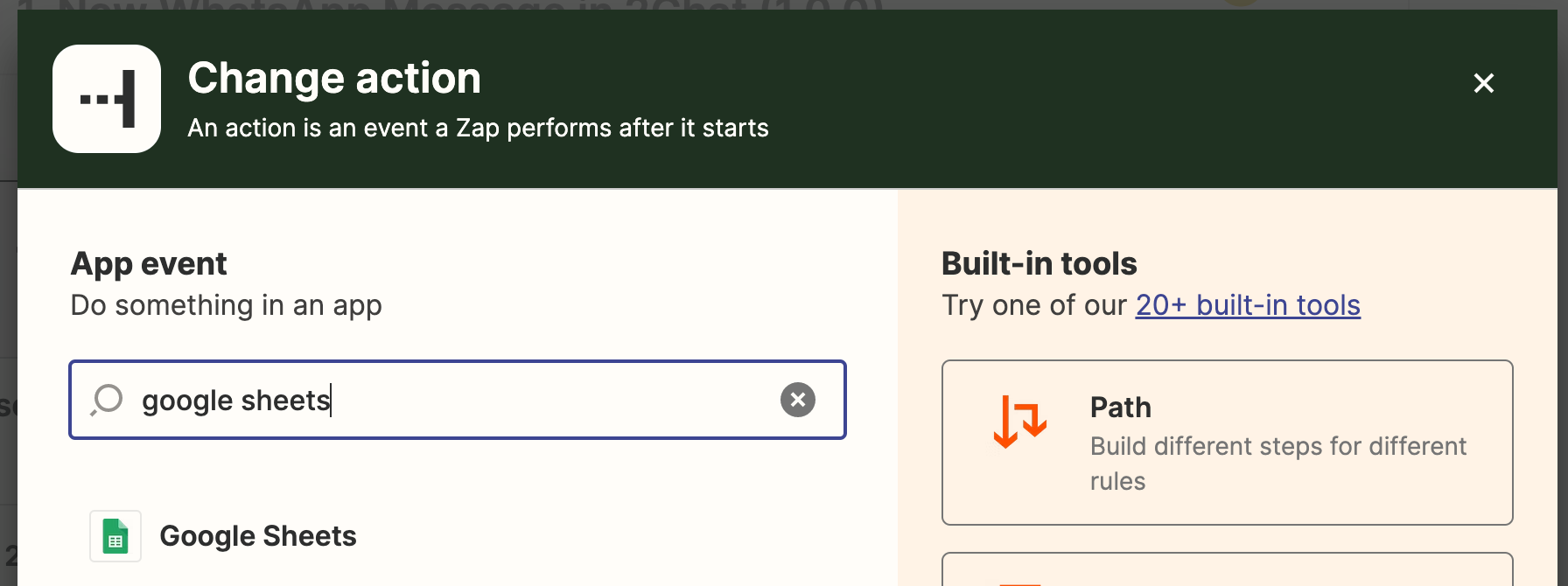Click Path description about different rules
The image size is (1568, 586).
pos(1278,464)
